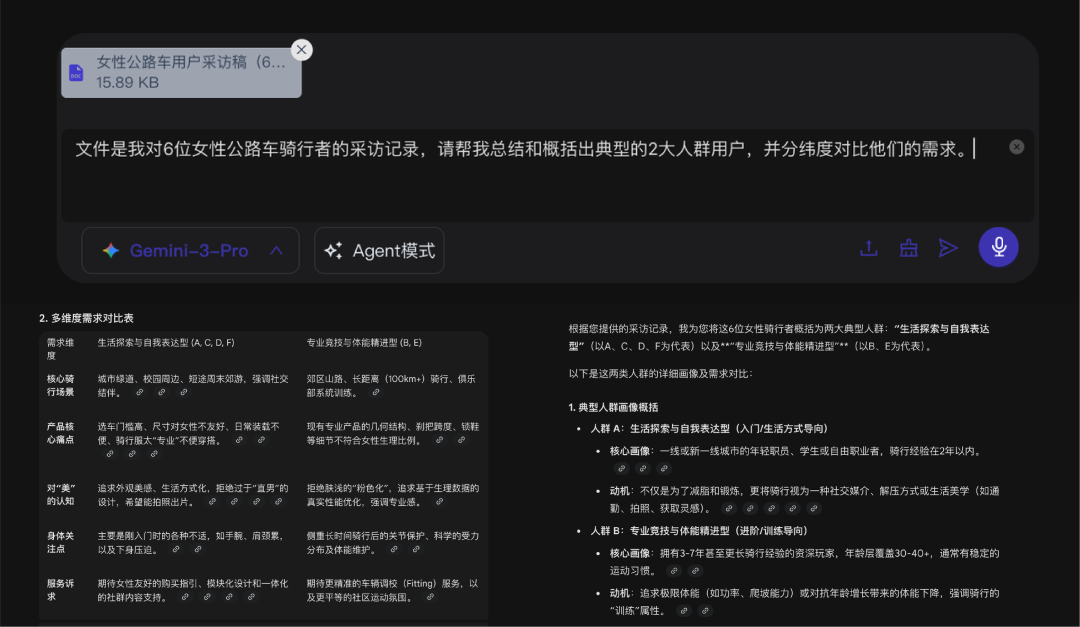Remove the attached interview file via its X
The image size is (1080, 627).
[x=301, y=49]
